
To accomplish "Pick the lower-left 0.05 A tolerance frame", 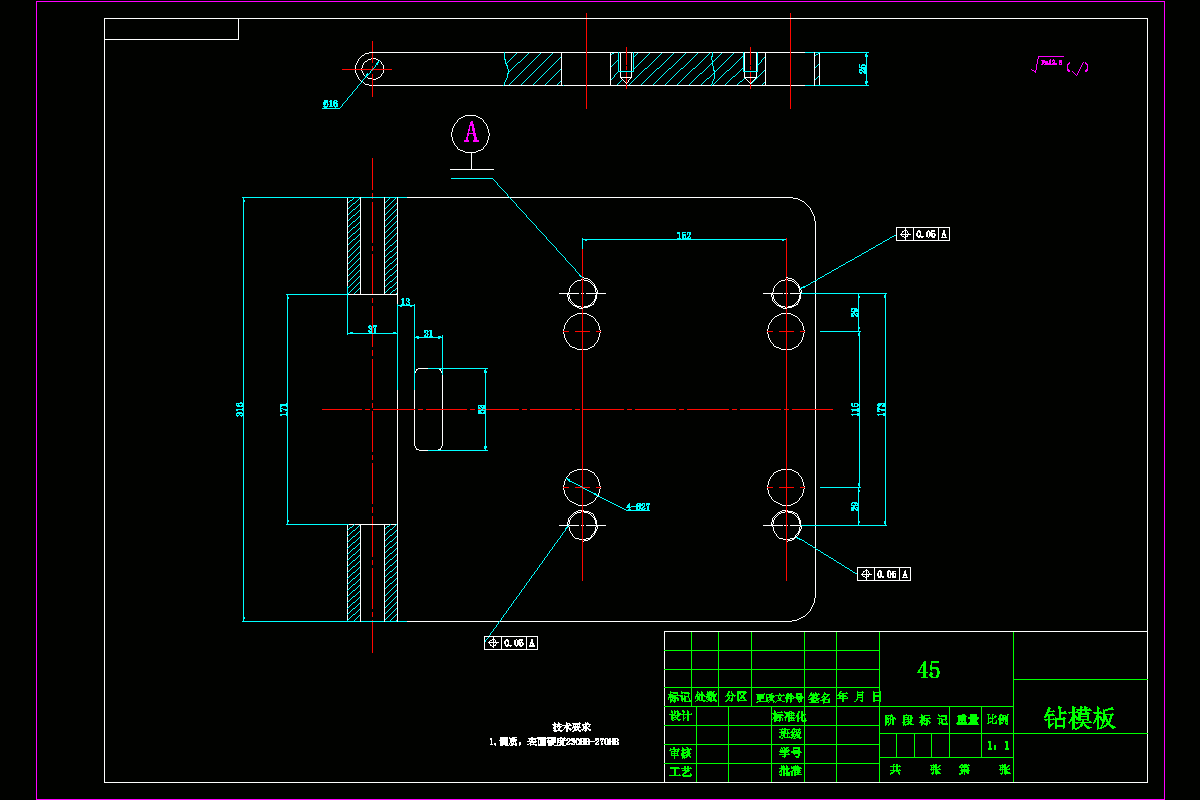I will coord(511,642).
